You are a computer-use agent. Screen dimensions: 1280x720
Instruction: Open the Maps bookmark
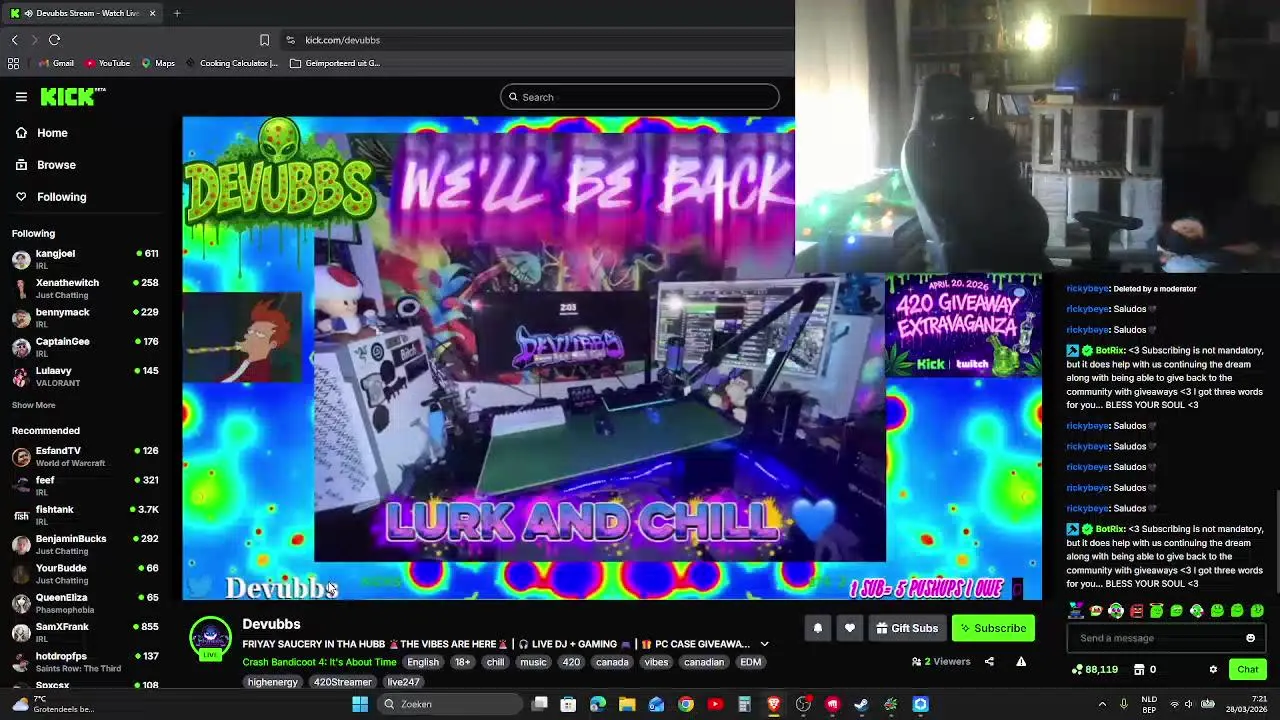tap(158, 63)
